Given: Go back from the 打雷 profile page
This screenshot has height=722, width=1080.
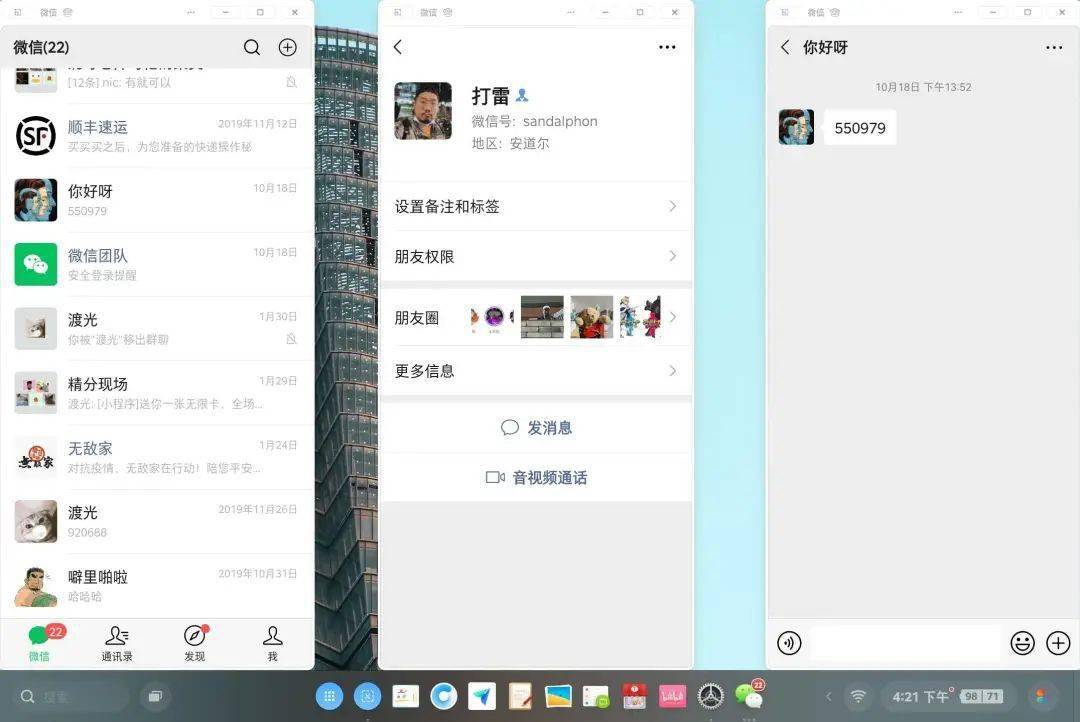Looking at the screenshot, I should [x=397, y=47].
